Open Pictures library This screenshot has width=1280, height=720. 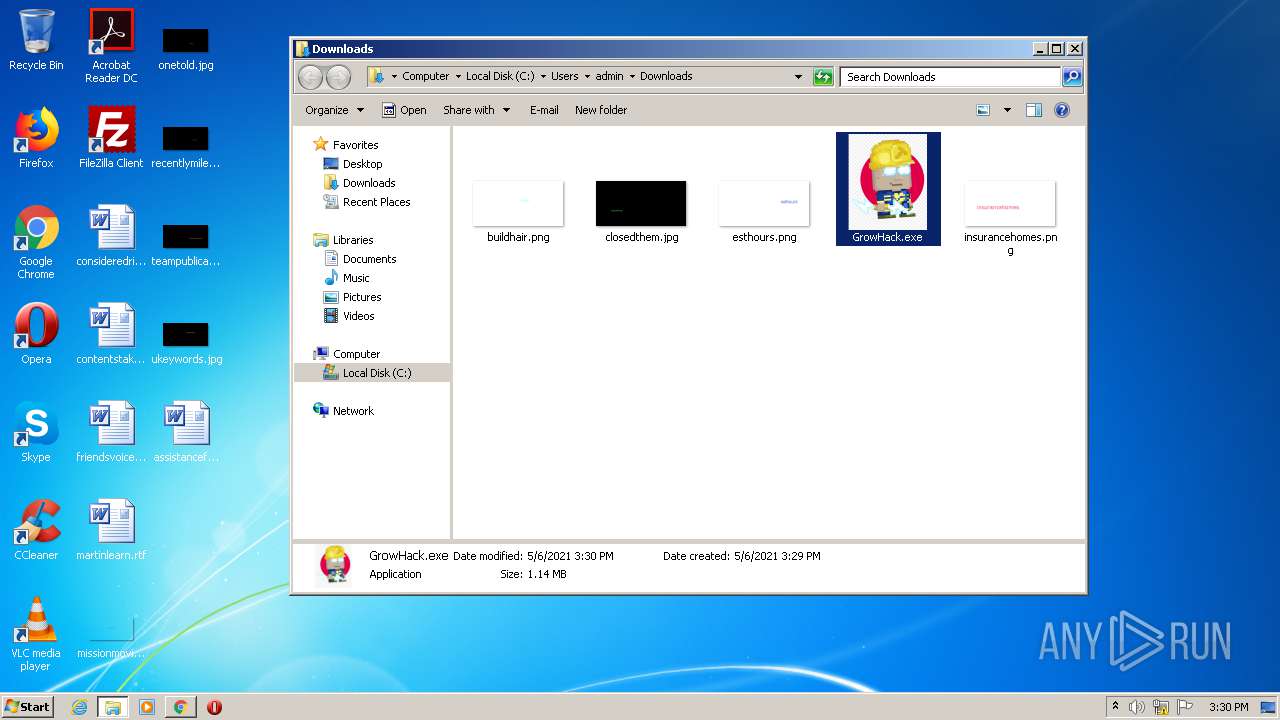(352, 297)
